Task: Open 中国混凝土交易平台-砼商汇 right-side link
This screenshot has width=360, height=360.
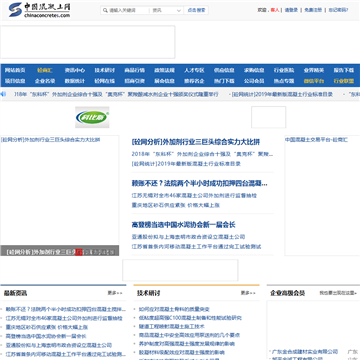Action: pos(316,140)
